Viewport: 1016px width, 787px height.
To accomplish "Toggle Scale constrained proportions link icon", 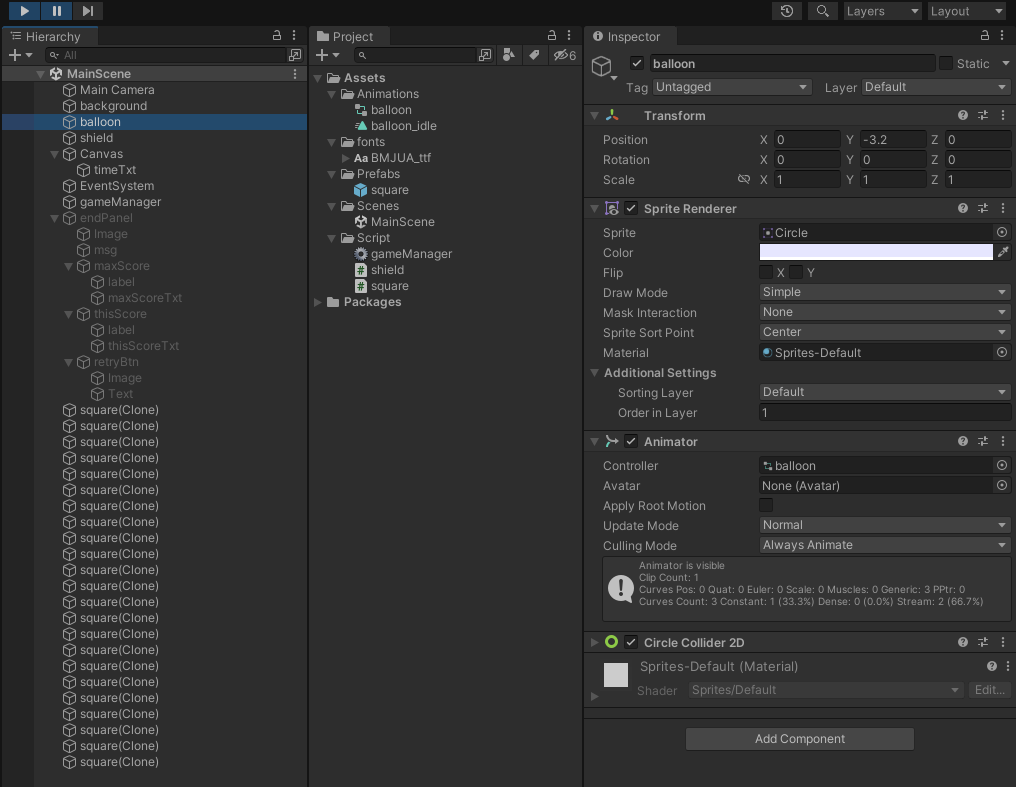I will [744, 179].
